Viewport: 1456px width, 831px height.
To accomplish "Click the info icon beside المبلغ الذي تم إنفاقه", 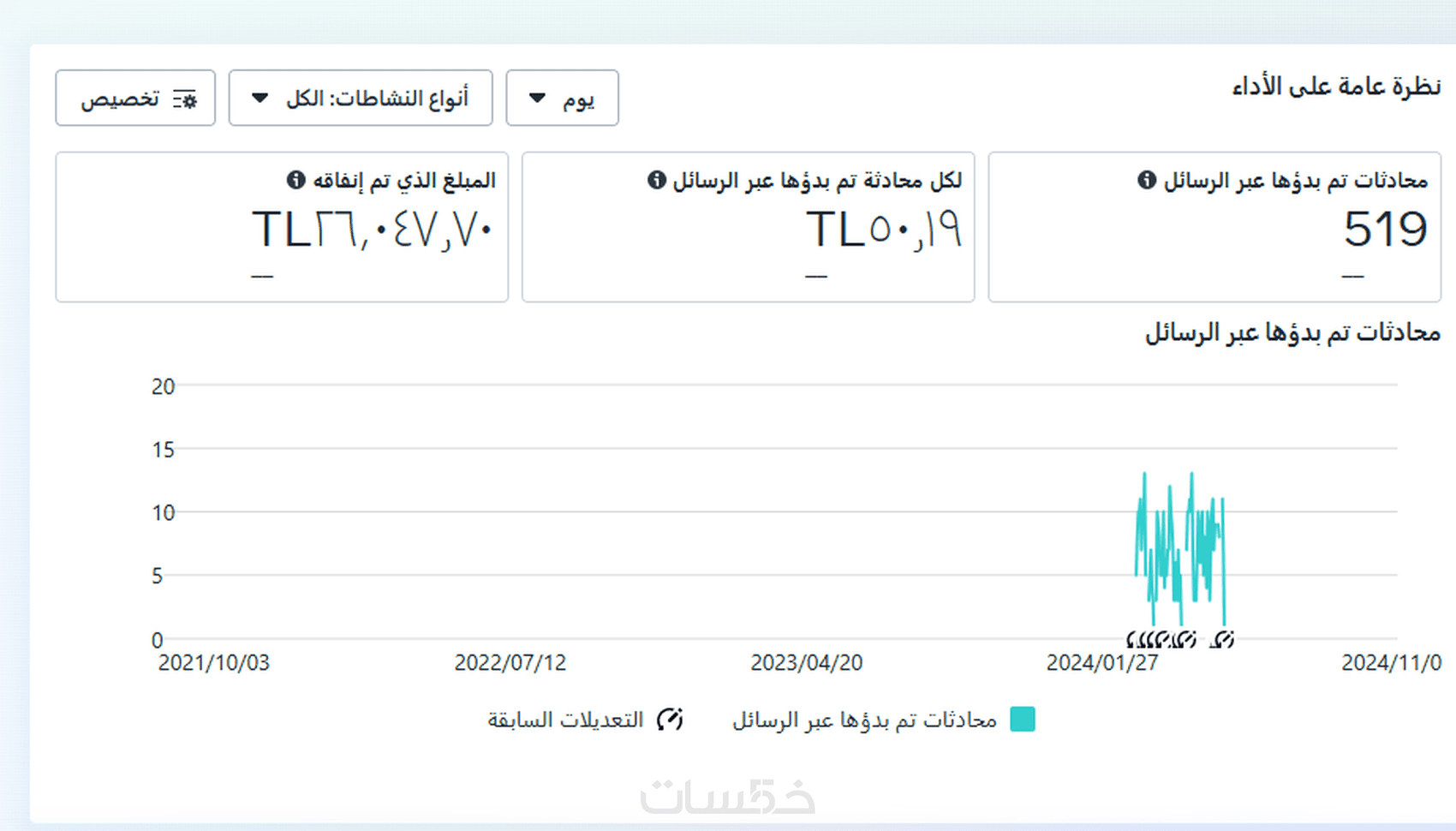I will point(296,180).
